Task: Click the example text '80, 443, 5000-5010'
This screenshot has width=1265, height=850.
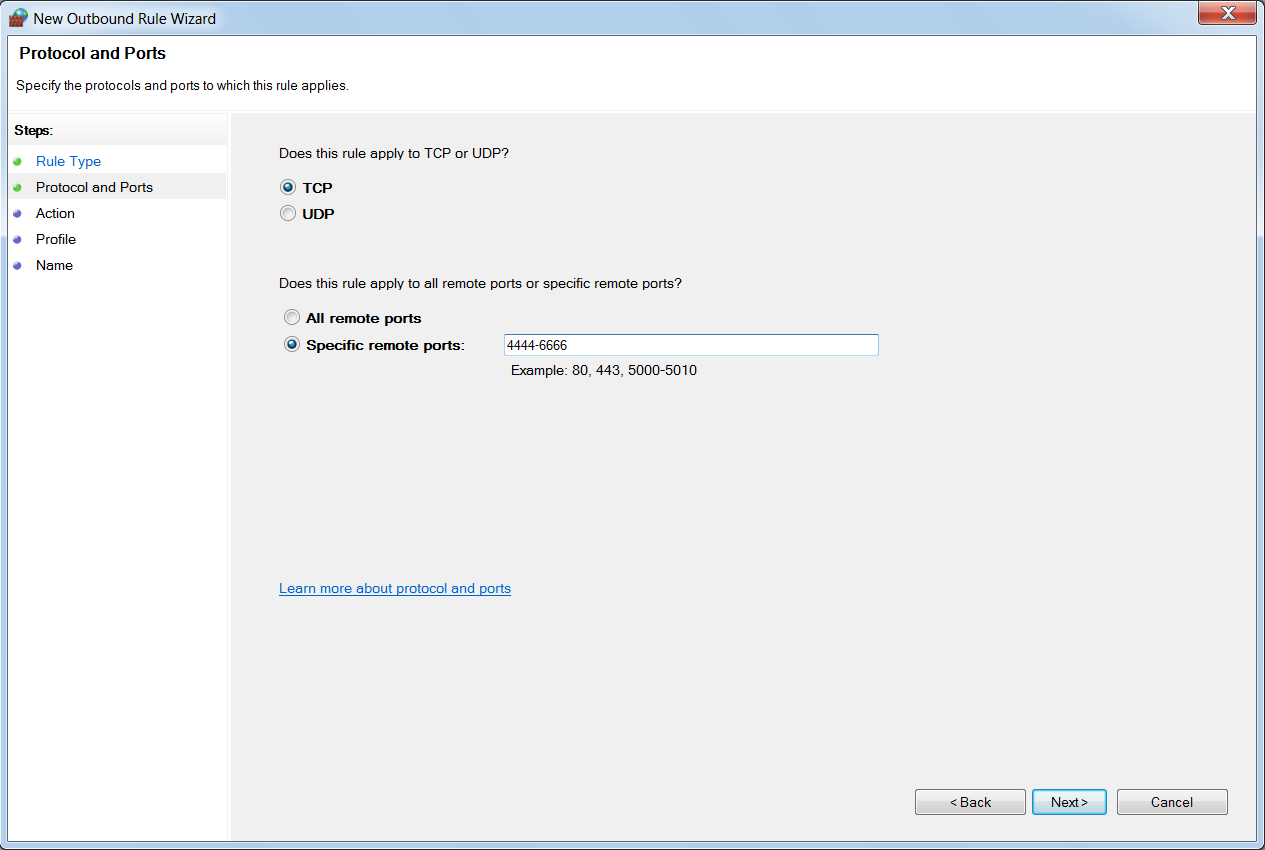Action: 634,370
